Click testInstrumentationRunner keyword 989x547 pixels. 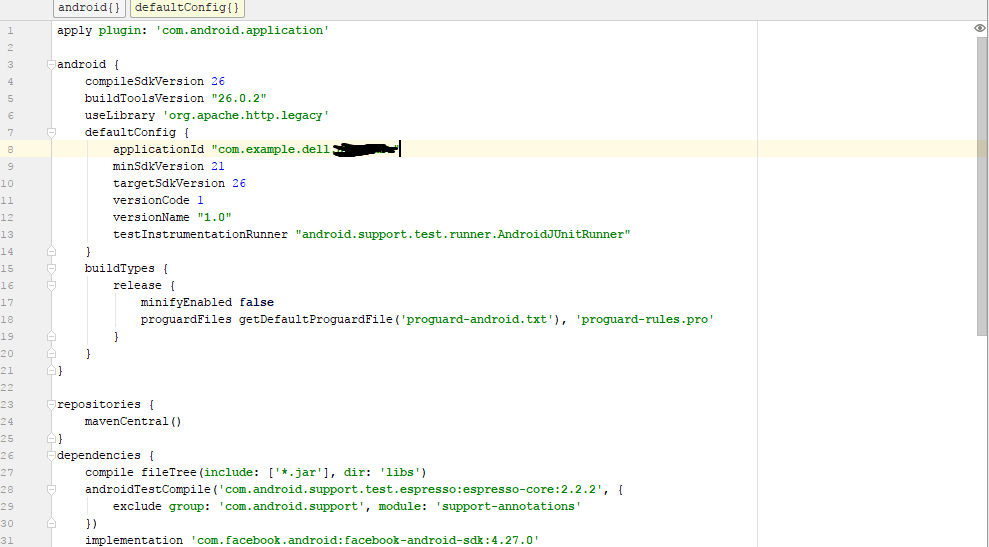pyautogui.click(x=201, y=235)
